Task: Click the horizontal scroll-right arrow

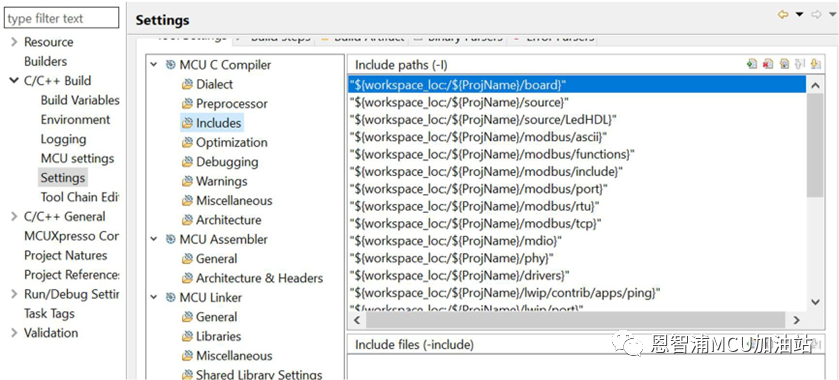Action: pyautogui.click(x=796, y=320)
